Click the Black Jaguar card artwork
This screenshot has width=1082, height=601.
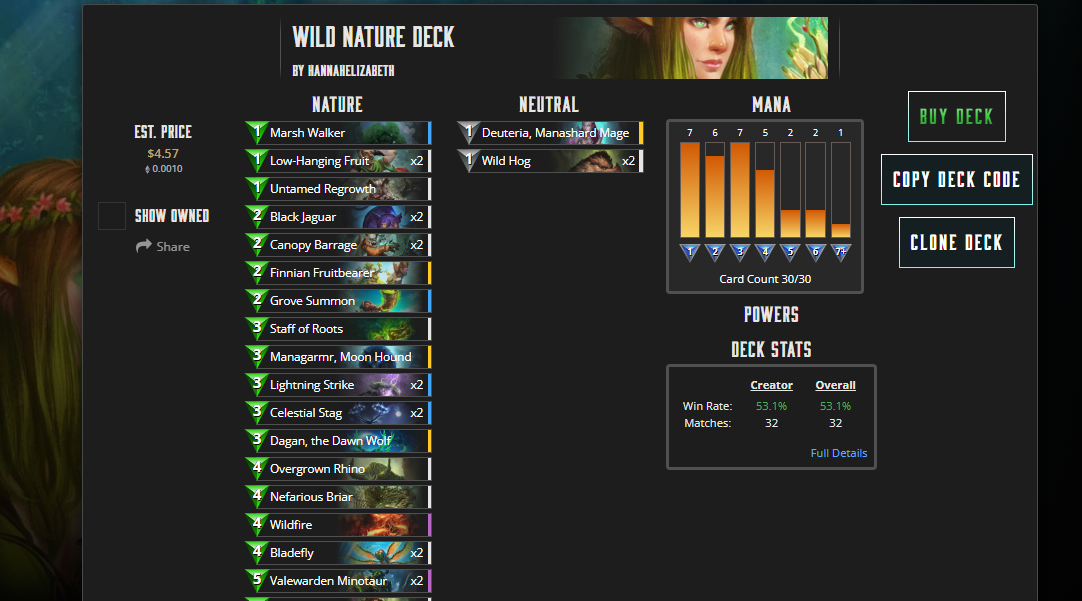pos(383,217)
